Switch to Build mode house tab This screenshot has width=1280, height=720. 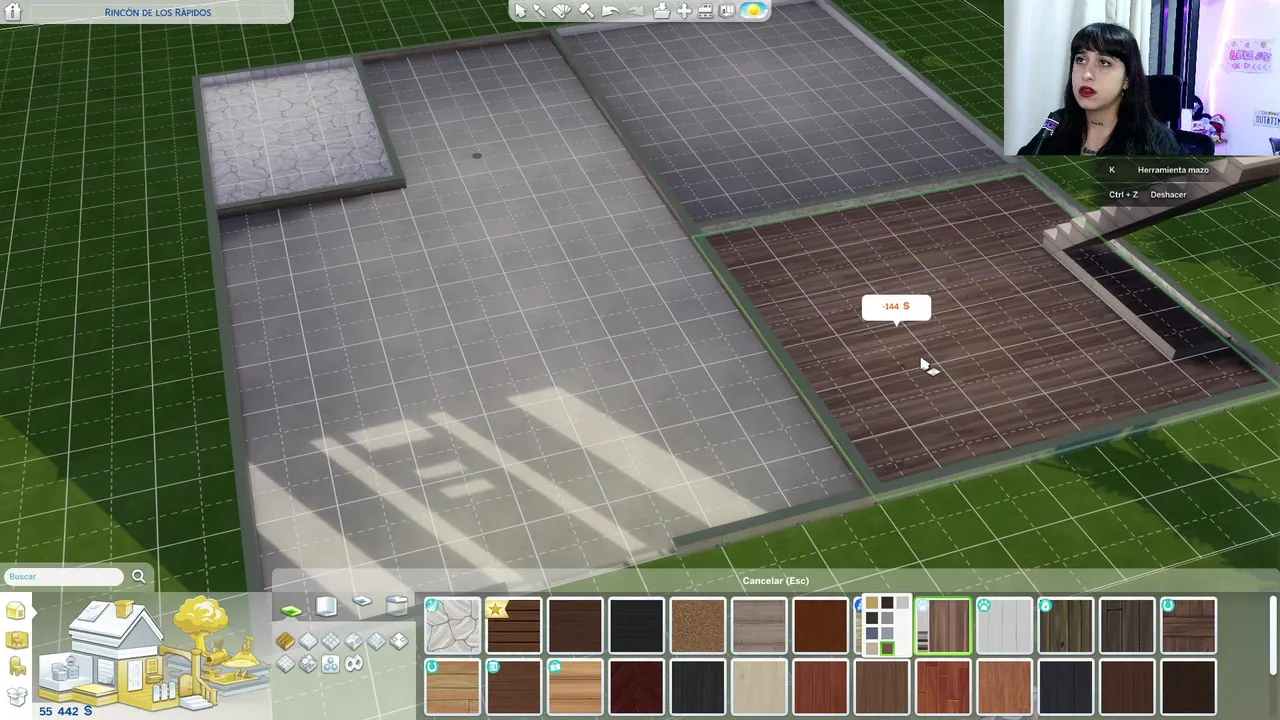(x=16, y=611)
